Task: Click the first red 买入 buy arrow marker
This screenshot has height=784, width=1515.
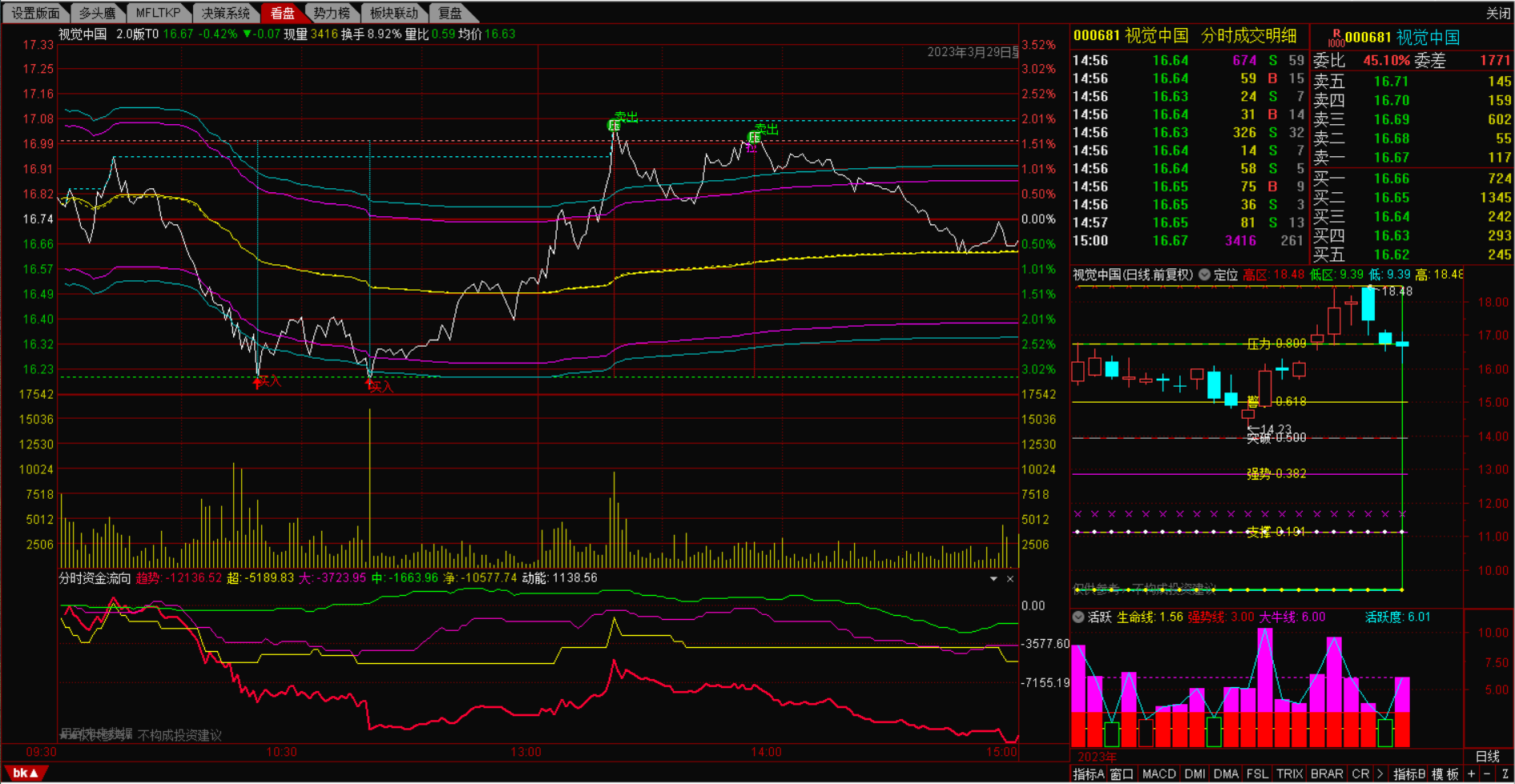Action: coord(257,383)
